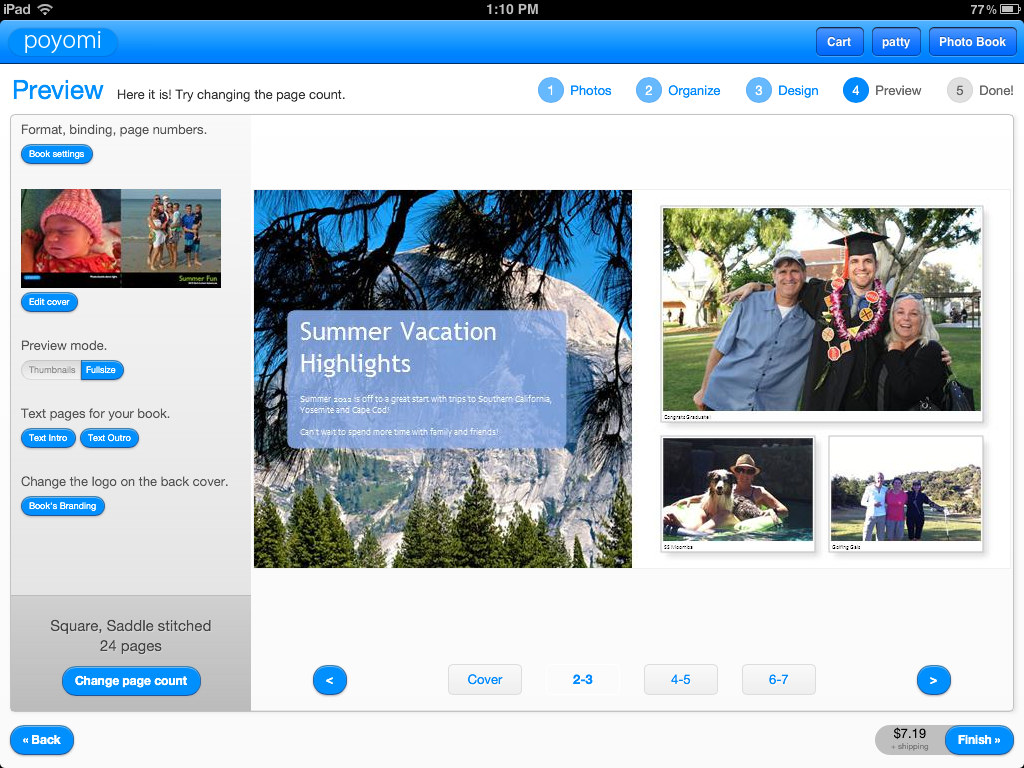This screenshot has width=1024, height=768.
Task: Open the Photo Book menu
Action: tap(972, 42)
